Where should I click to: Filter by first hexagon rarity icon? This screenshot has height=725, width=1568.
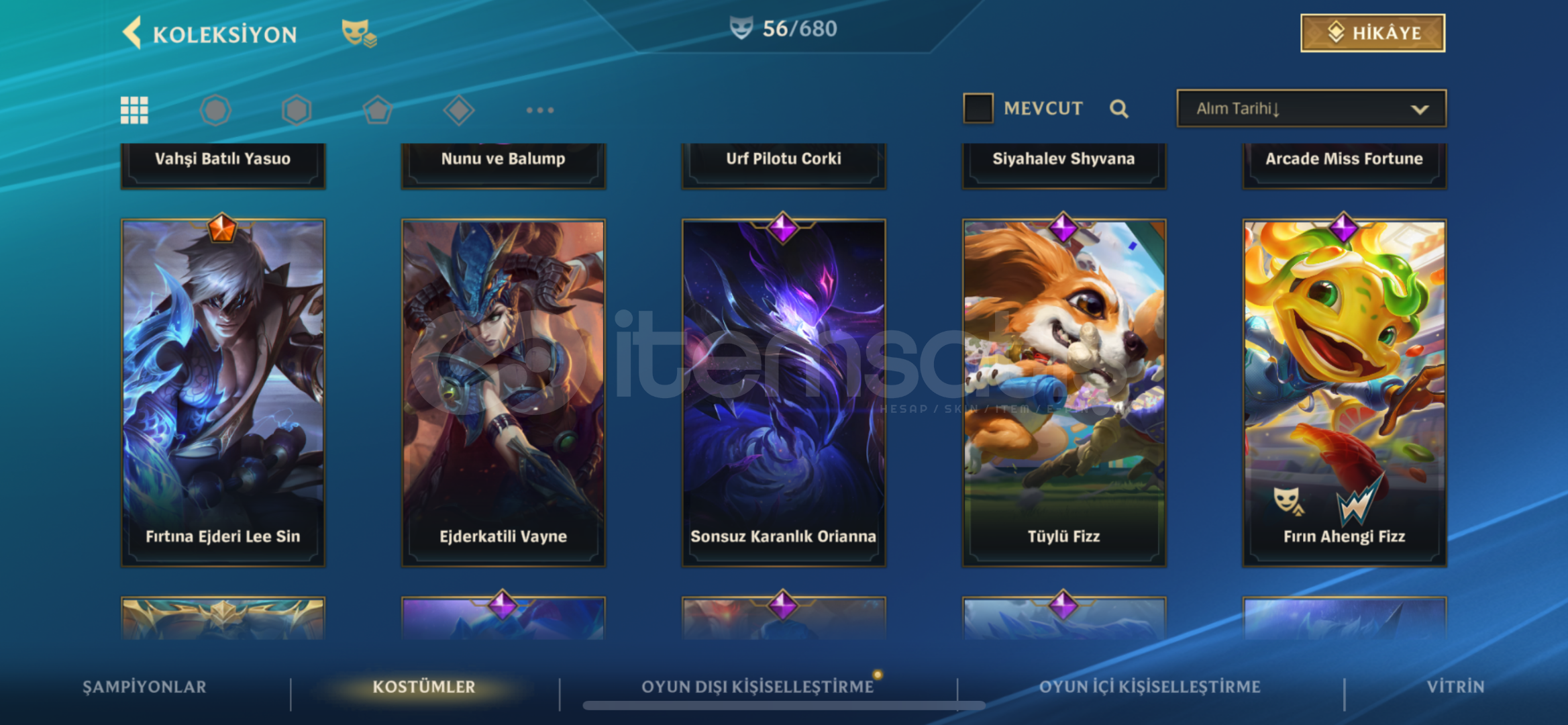(215, 110)
